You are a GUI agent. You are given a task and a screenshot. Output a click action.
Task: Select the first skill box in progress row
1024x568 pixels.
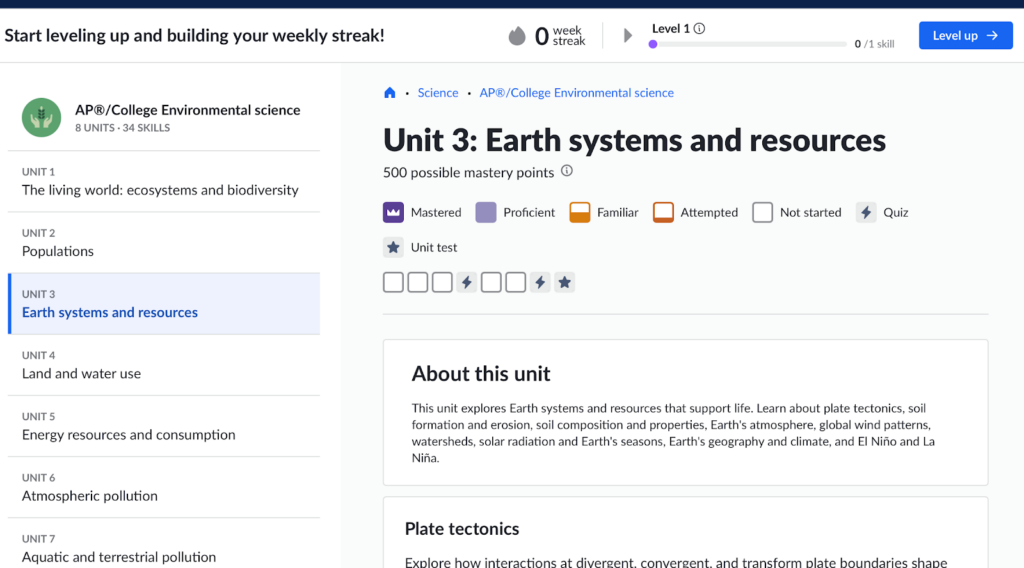coord(393,283)
